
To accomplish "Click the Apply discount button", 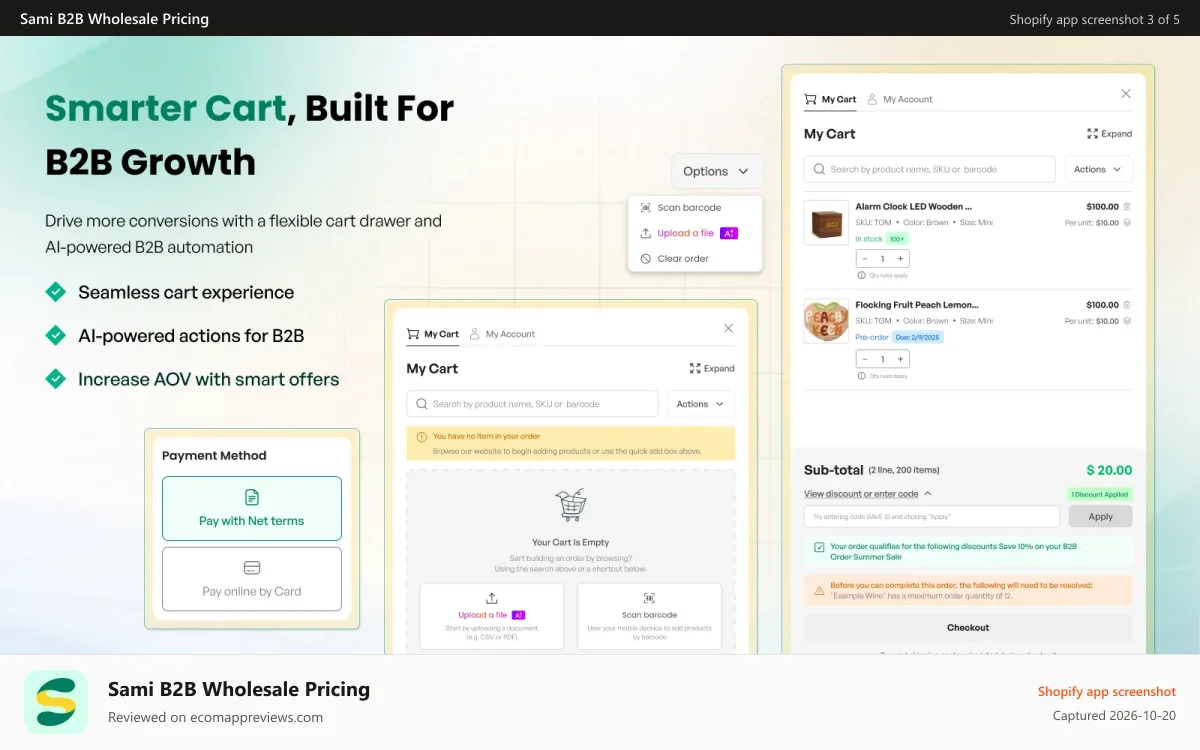I will (1100, 517).
